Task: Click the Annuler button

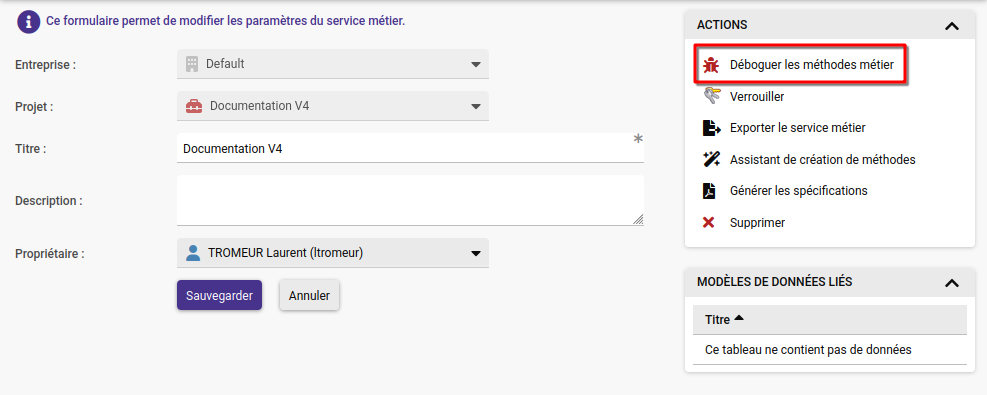Action: 309,295
